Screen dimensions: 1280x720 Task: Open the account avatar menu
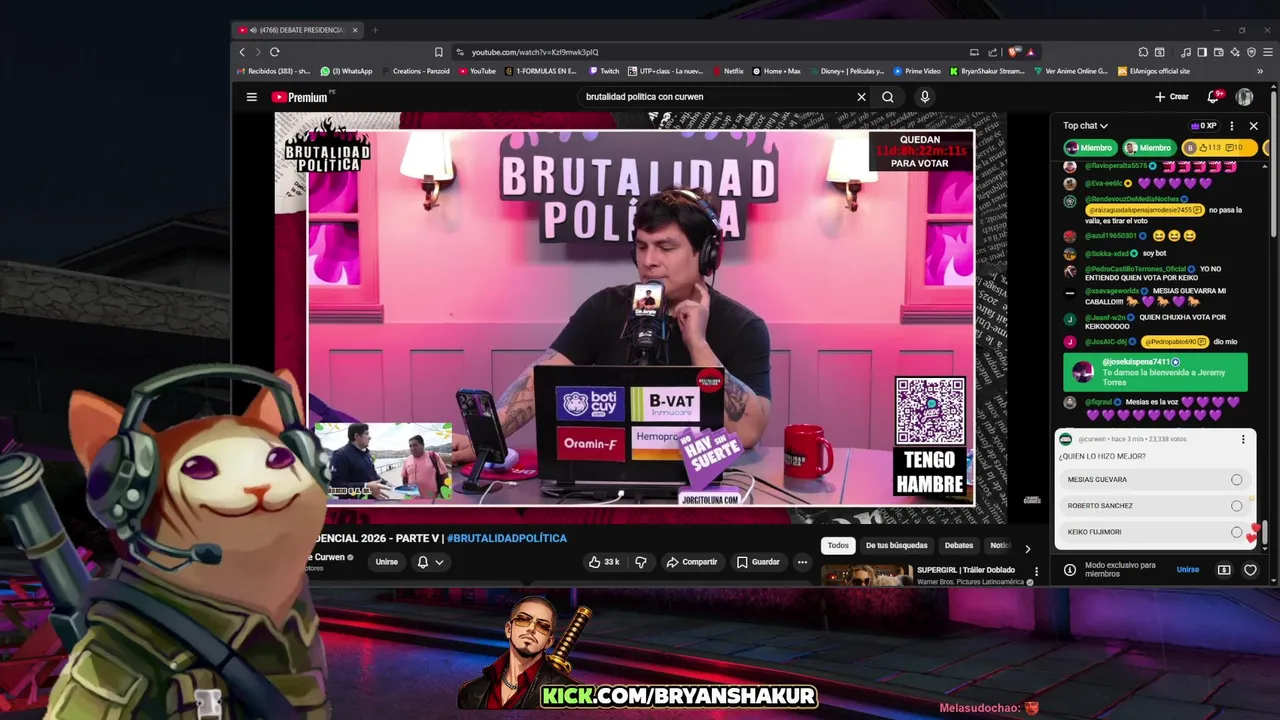1244,97
